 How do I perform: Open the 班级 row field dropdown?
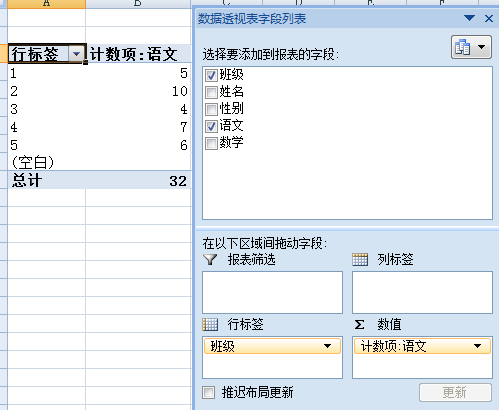pyautogui.click(x=327, y=346)
